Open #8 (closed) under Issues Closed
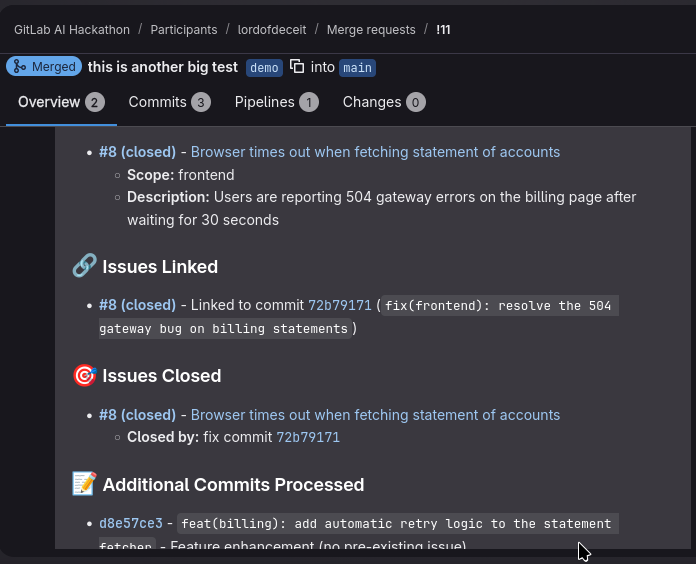696x564 pixels. pyautogui.click(x=137, y=414)
